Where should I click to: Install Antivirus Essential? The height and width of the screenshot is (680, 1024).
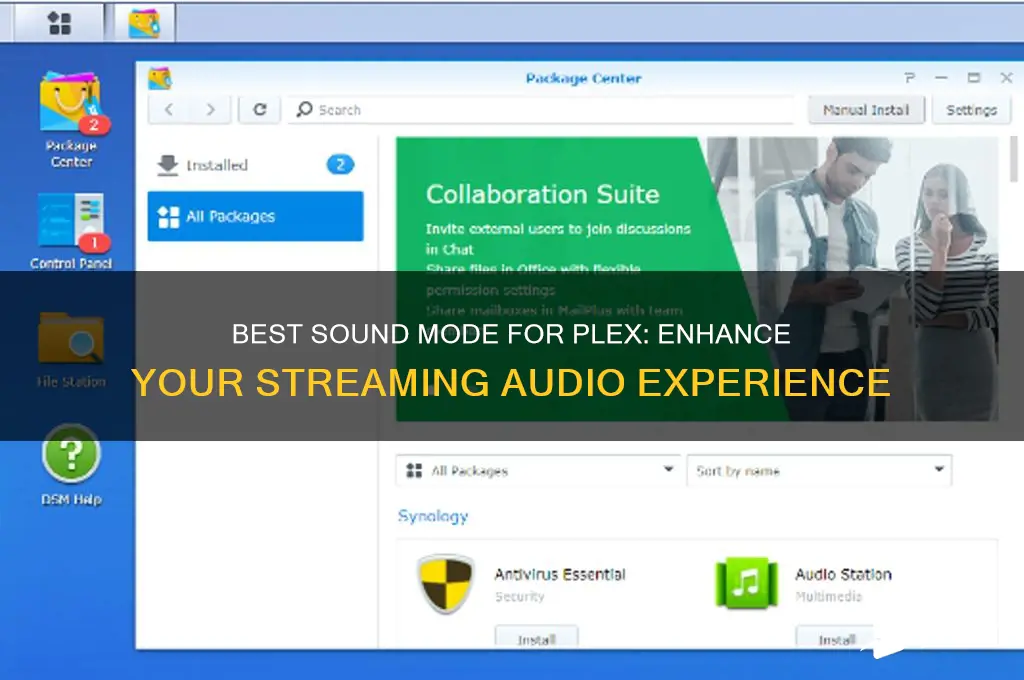tap(536, 638)
